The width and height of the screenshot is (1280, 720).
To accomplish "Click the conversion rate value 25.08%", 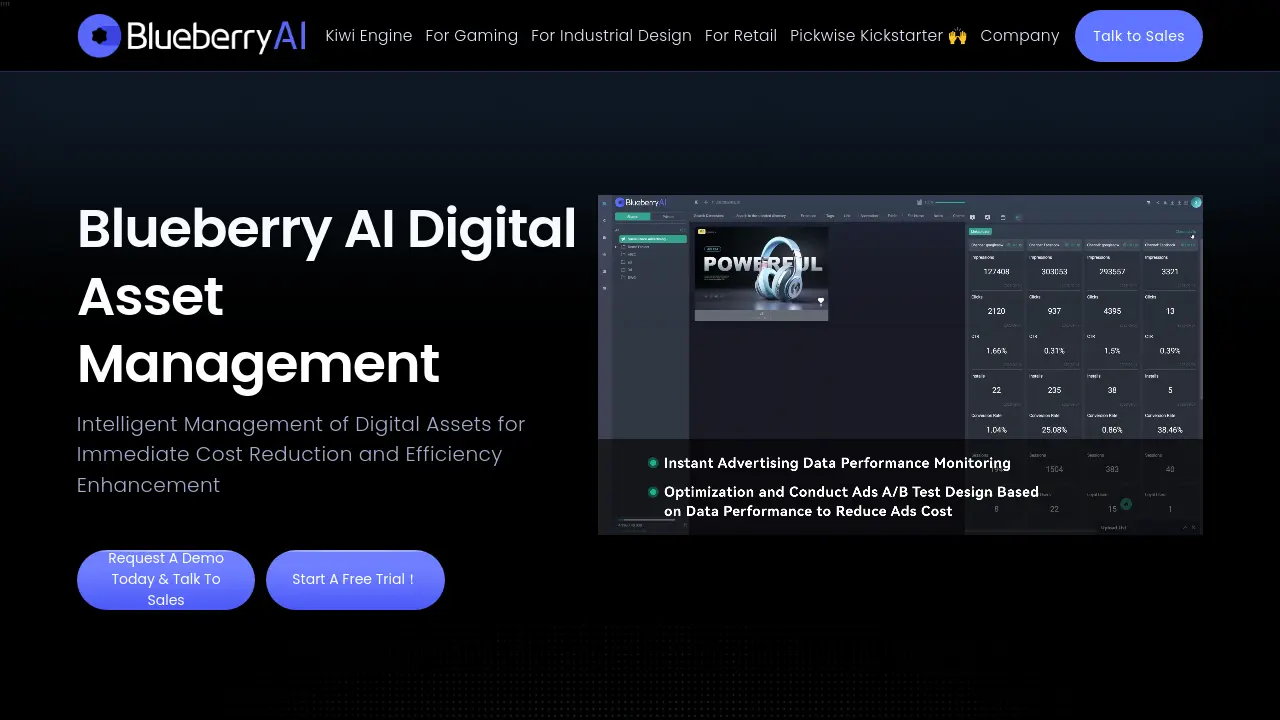I will [x=1054, y=430].
